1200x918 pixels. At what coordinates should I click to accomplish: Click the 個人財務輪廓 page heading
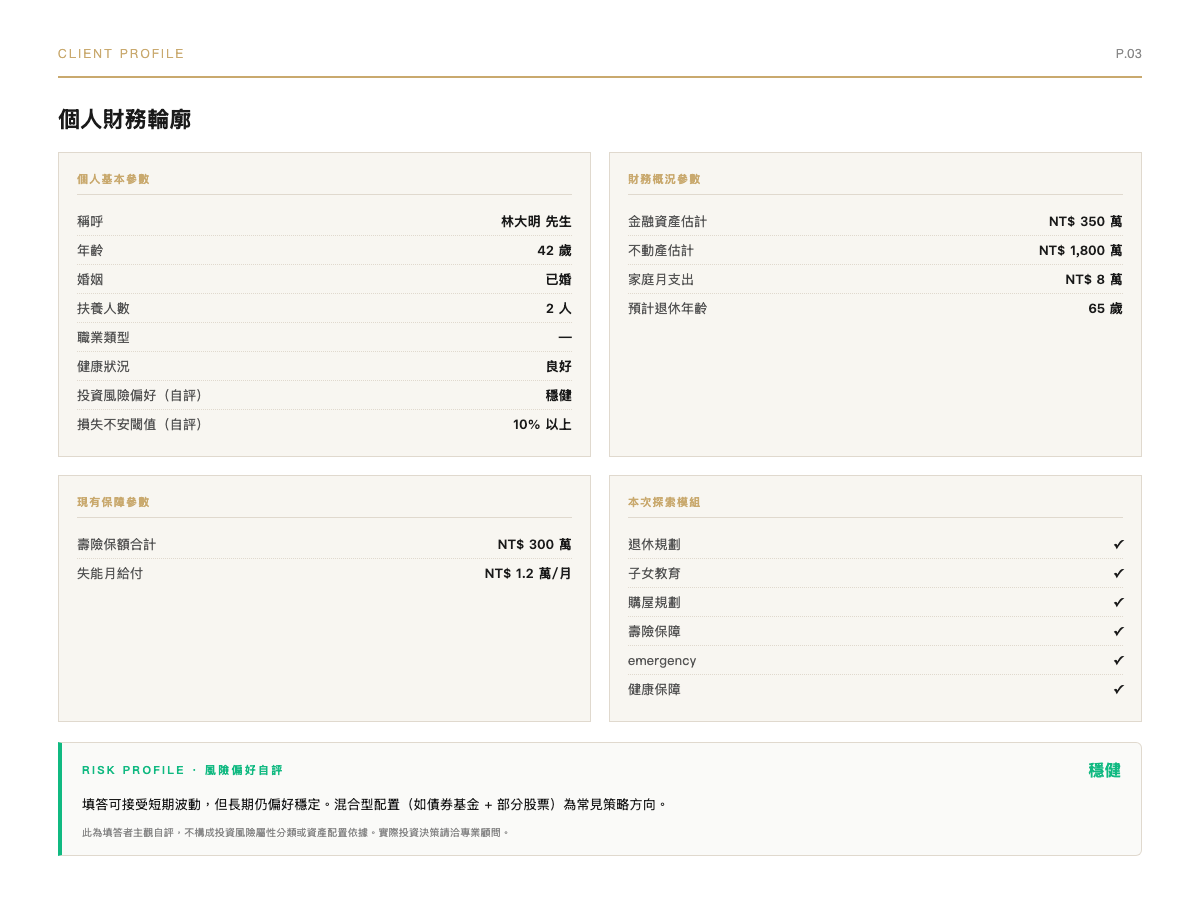click(124, 120)
